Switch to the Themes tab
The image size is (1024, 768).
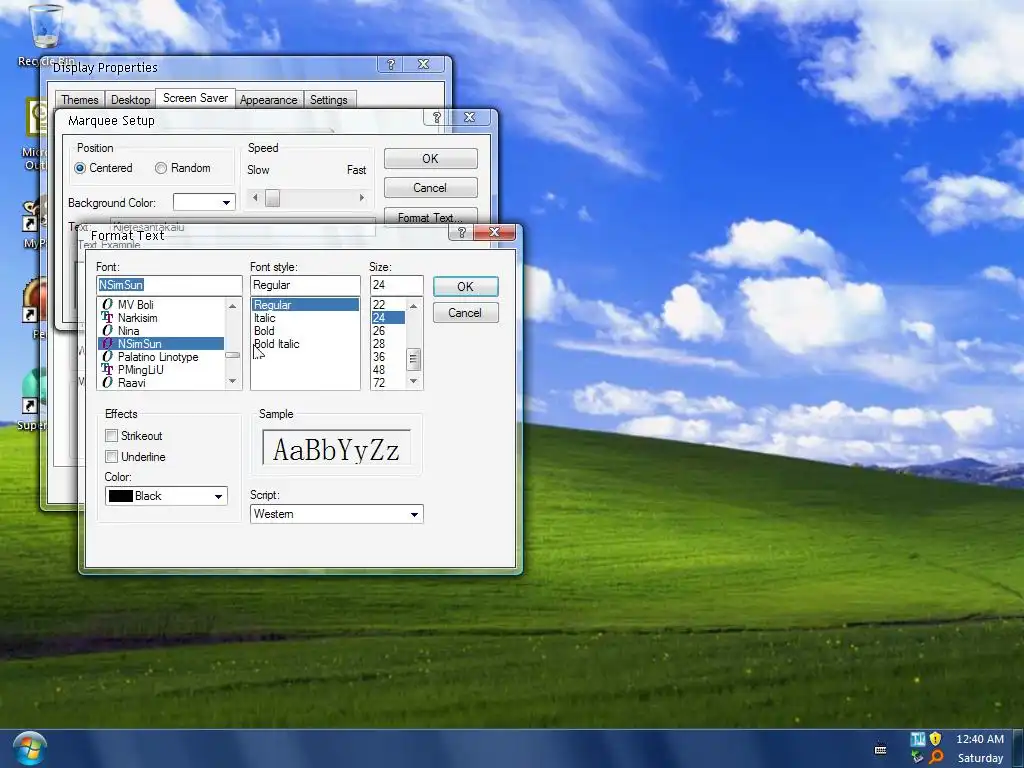point(80,100)
